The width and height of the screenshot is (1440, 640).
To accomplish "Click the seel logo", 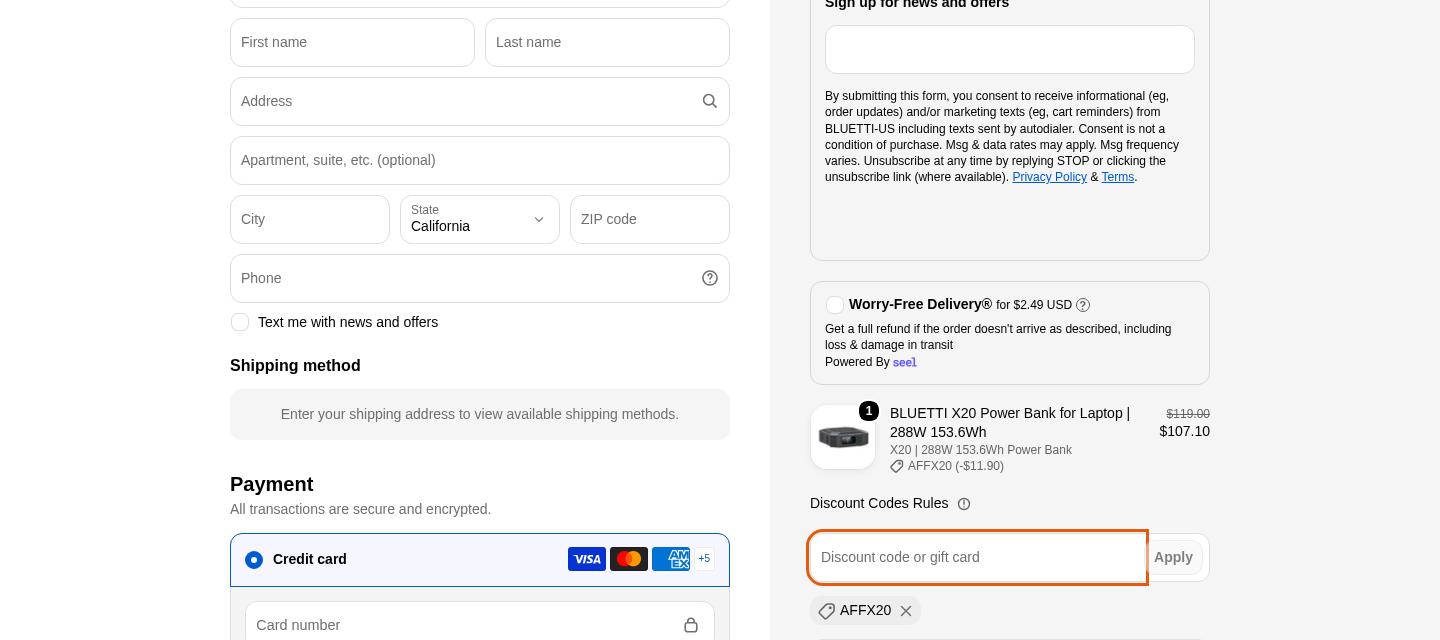I will click(905, 362).
